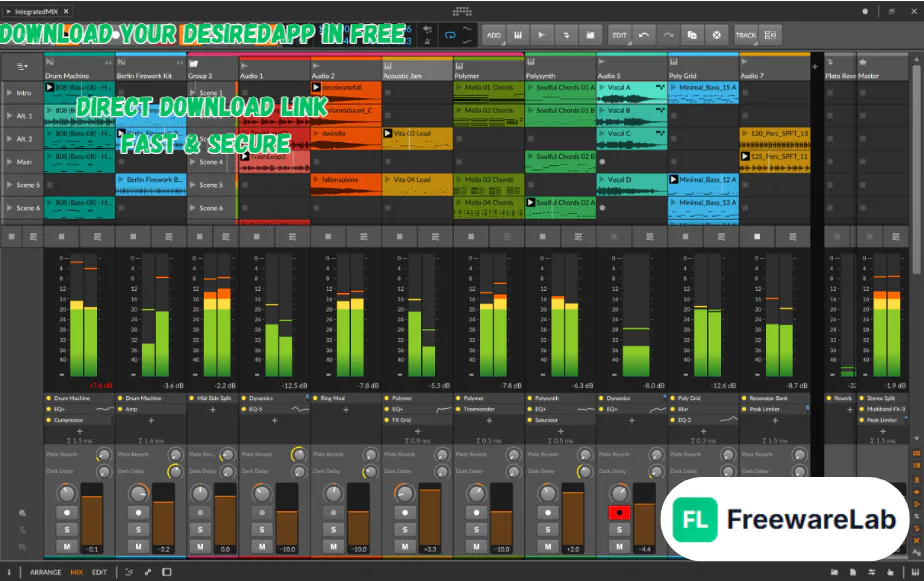Screen dimensions: 924x581
Task: Open the EDIT dropdown in the toolbar
Action: (620, 34)
